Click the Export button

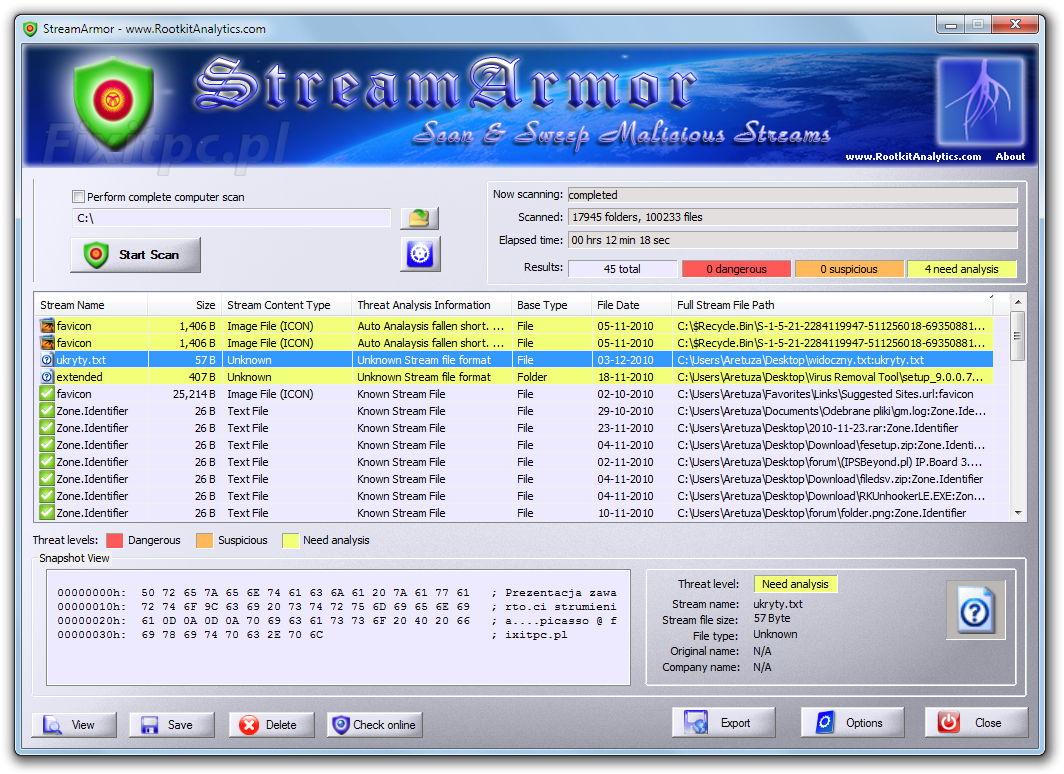[723, 722]
